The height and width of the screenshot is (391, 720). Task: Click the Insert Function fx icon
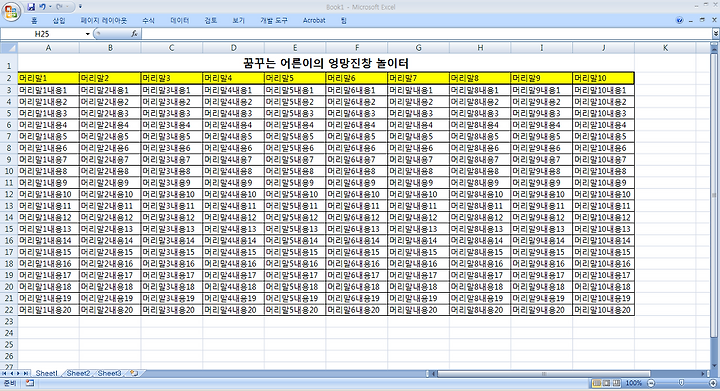click(x=134, y=34)
